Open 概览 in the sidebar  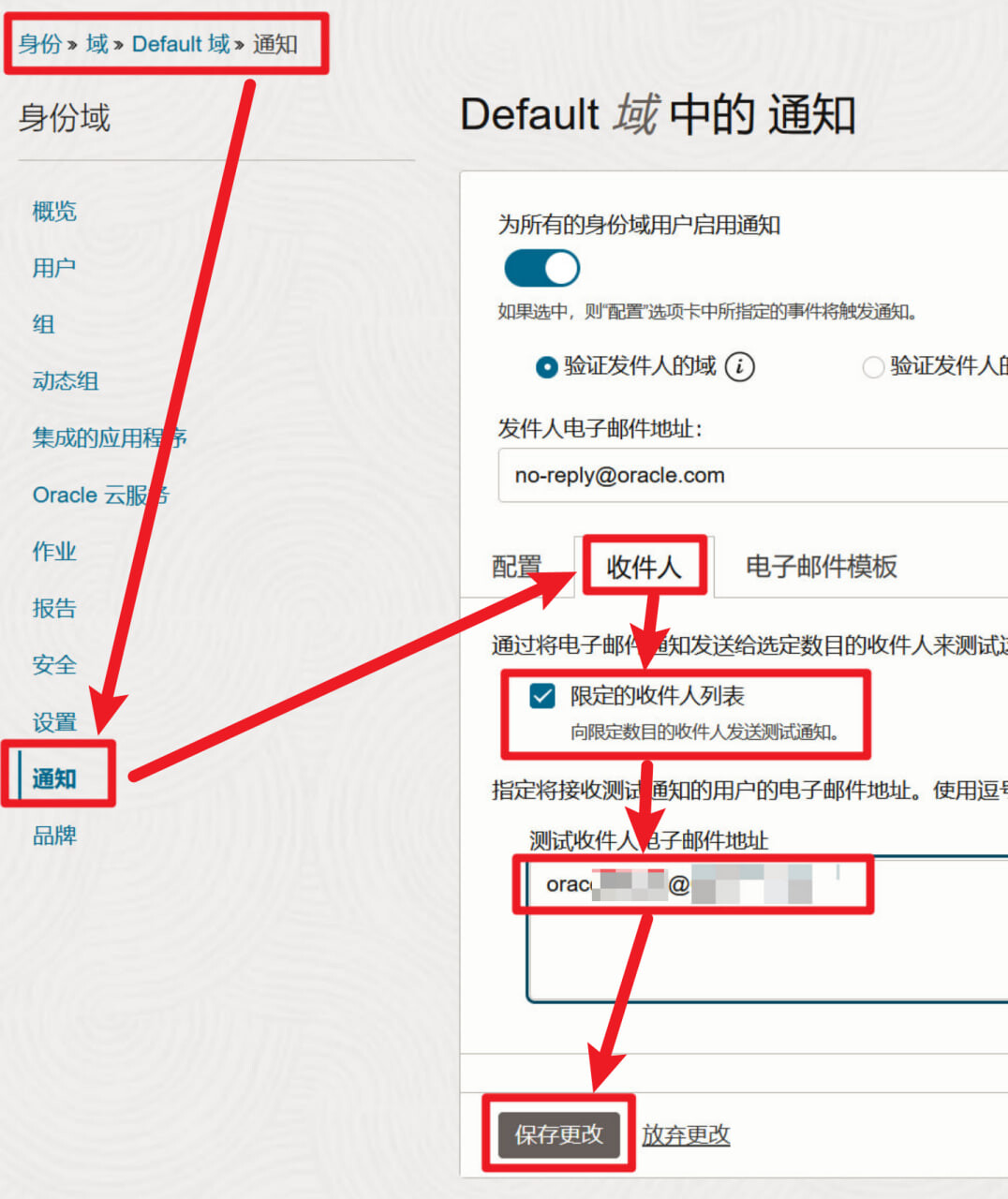pos(54,212)
